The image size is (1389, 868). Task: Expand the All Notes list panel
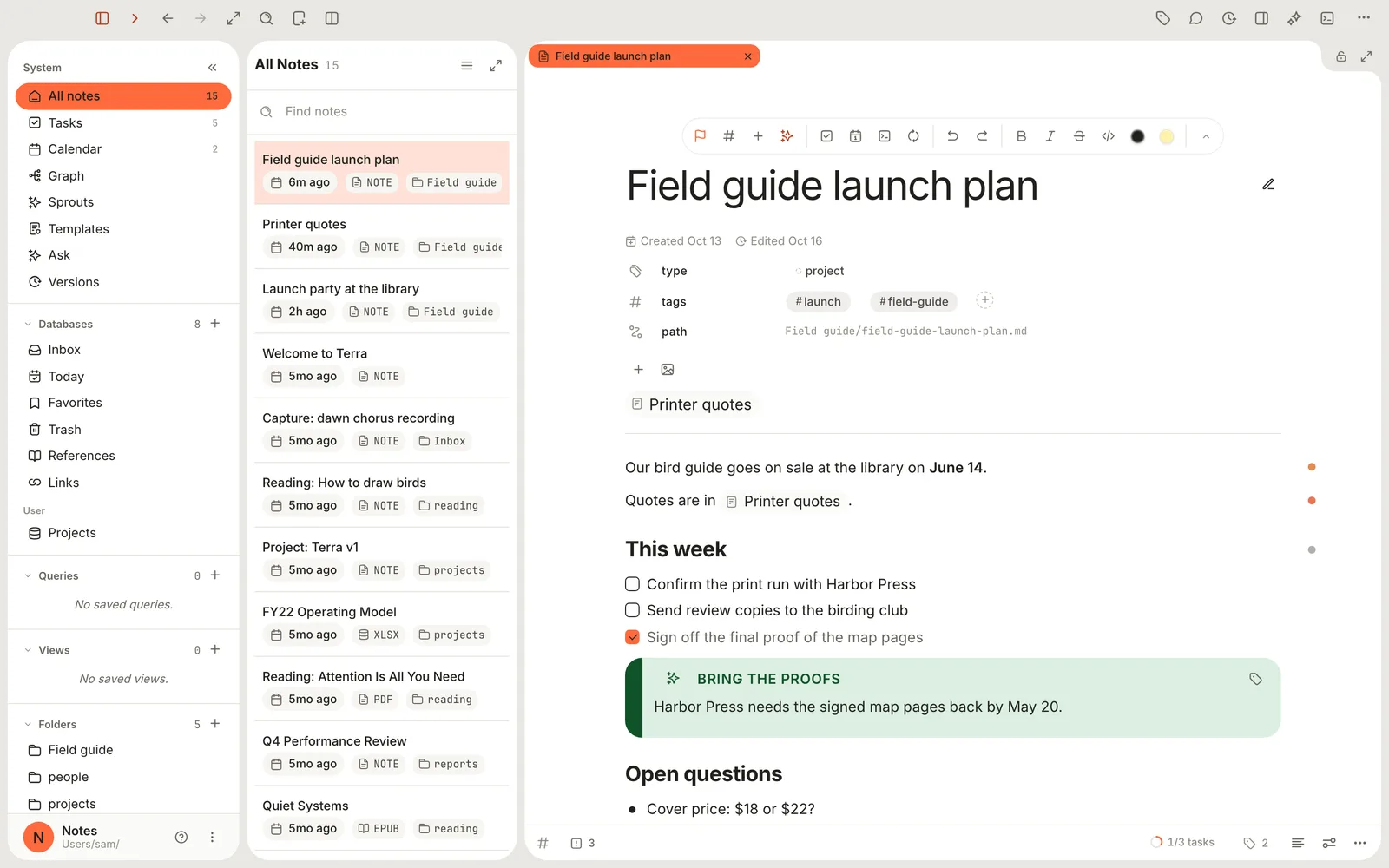pyautogui.click(x=496, y=66)
